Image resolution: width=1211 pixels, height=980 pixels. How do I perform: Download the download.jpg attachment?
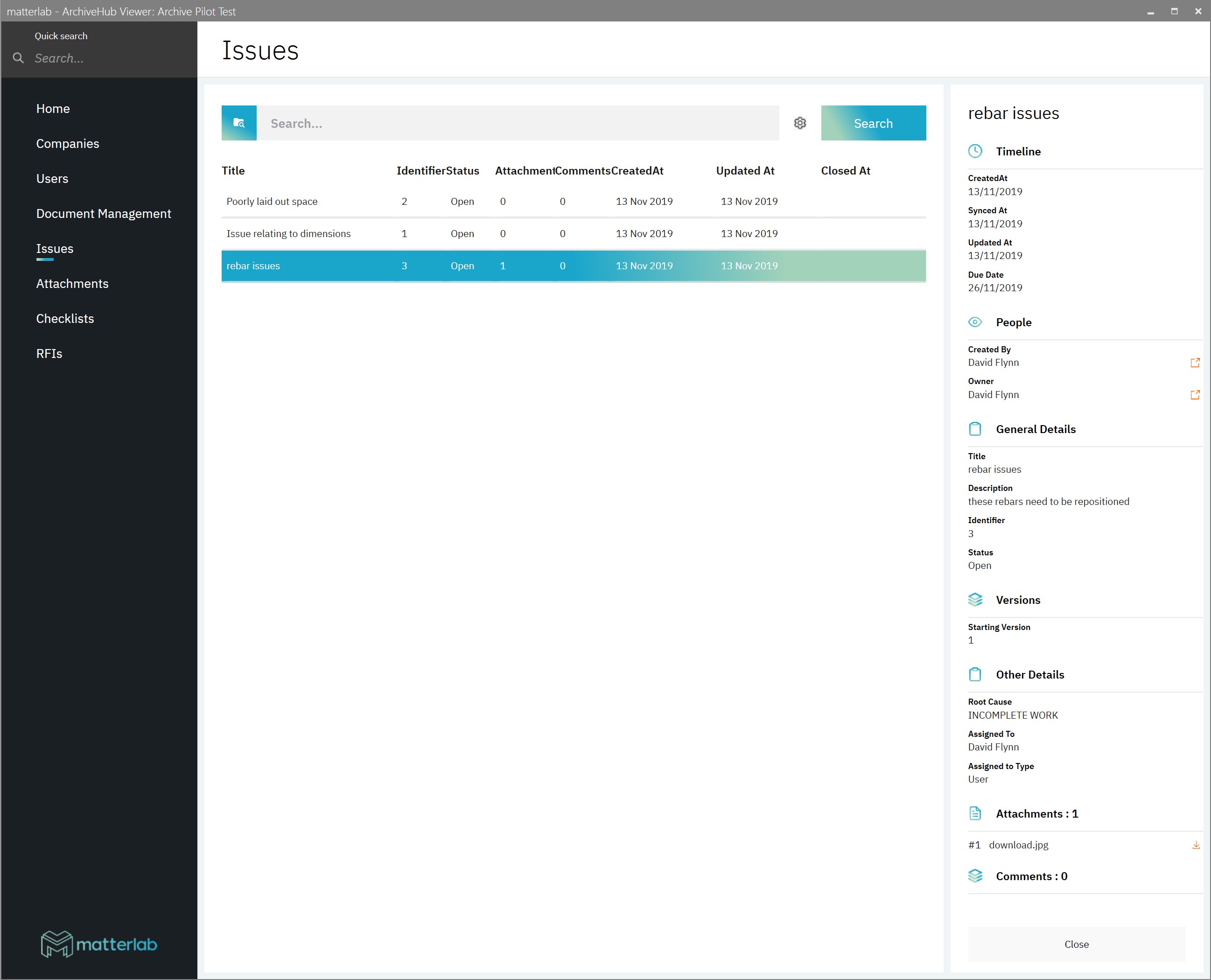pyautogui.click(x=1195, y=845)
